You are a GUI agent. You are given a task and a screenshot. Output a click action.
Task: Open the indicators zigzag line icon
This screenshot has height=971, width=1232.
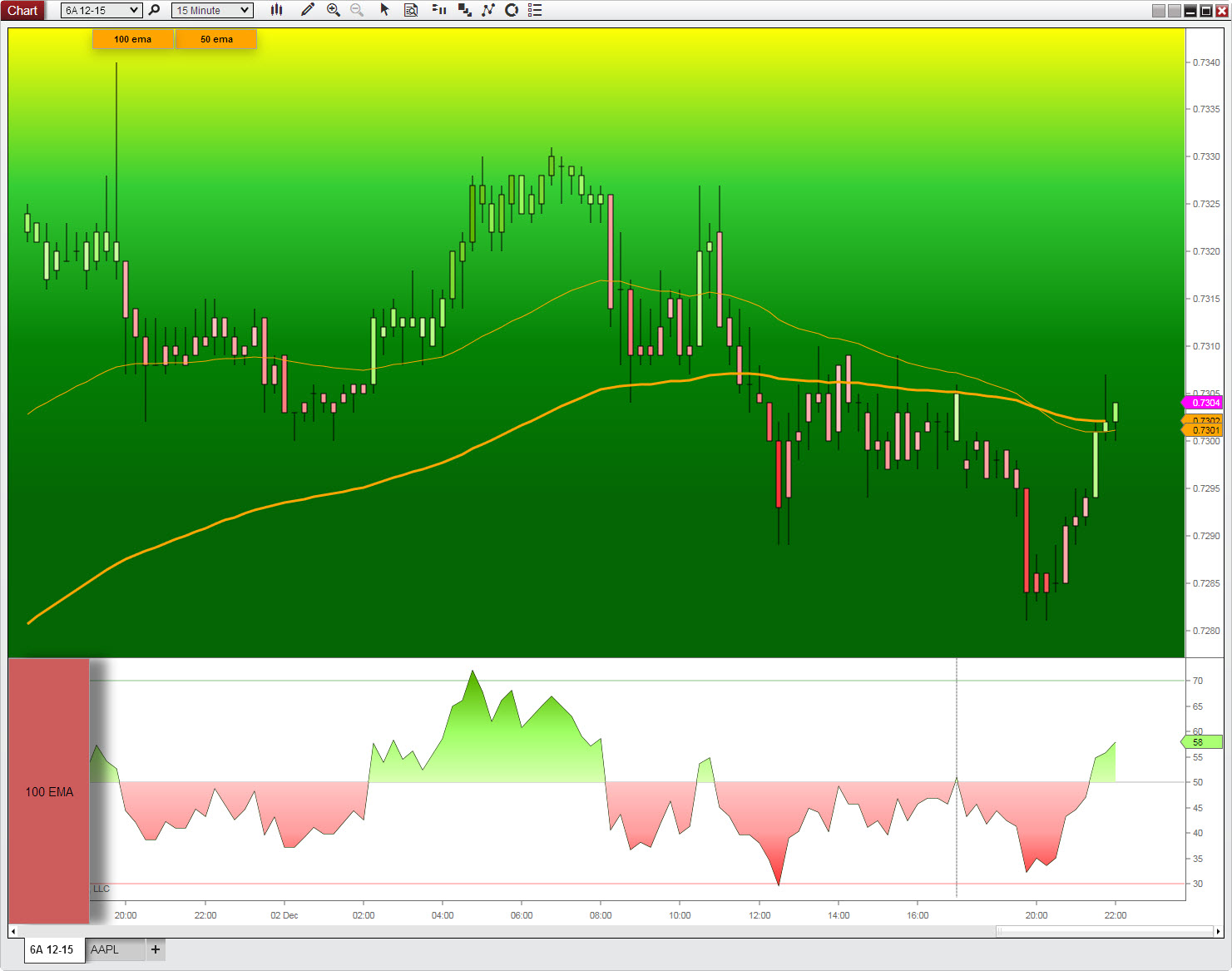tap(488, 10)
